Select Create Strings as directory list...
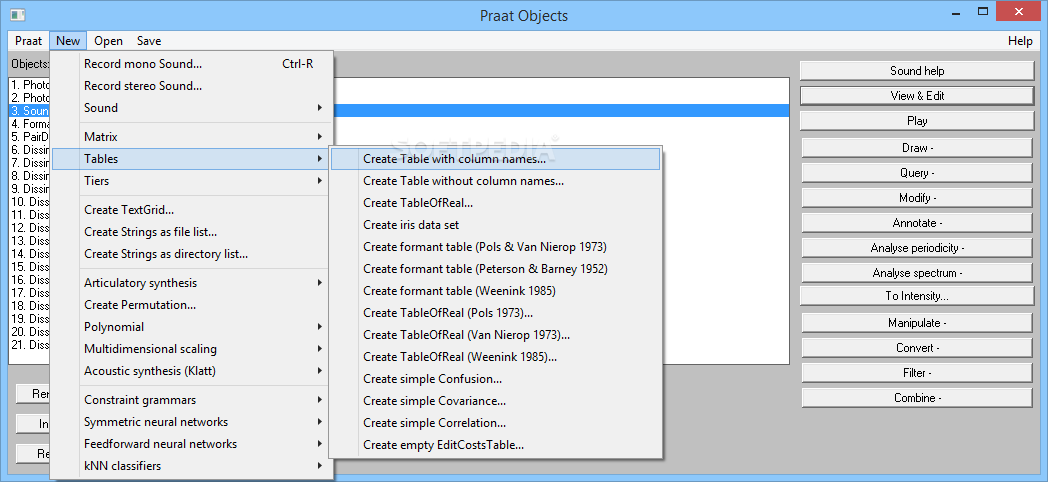 coord(192,254)
